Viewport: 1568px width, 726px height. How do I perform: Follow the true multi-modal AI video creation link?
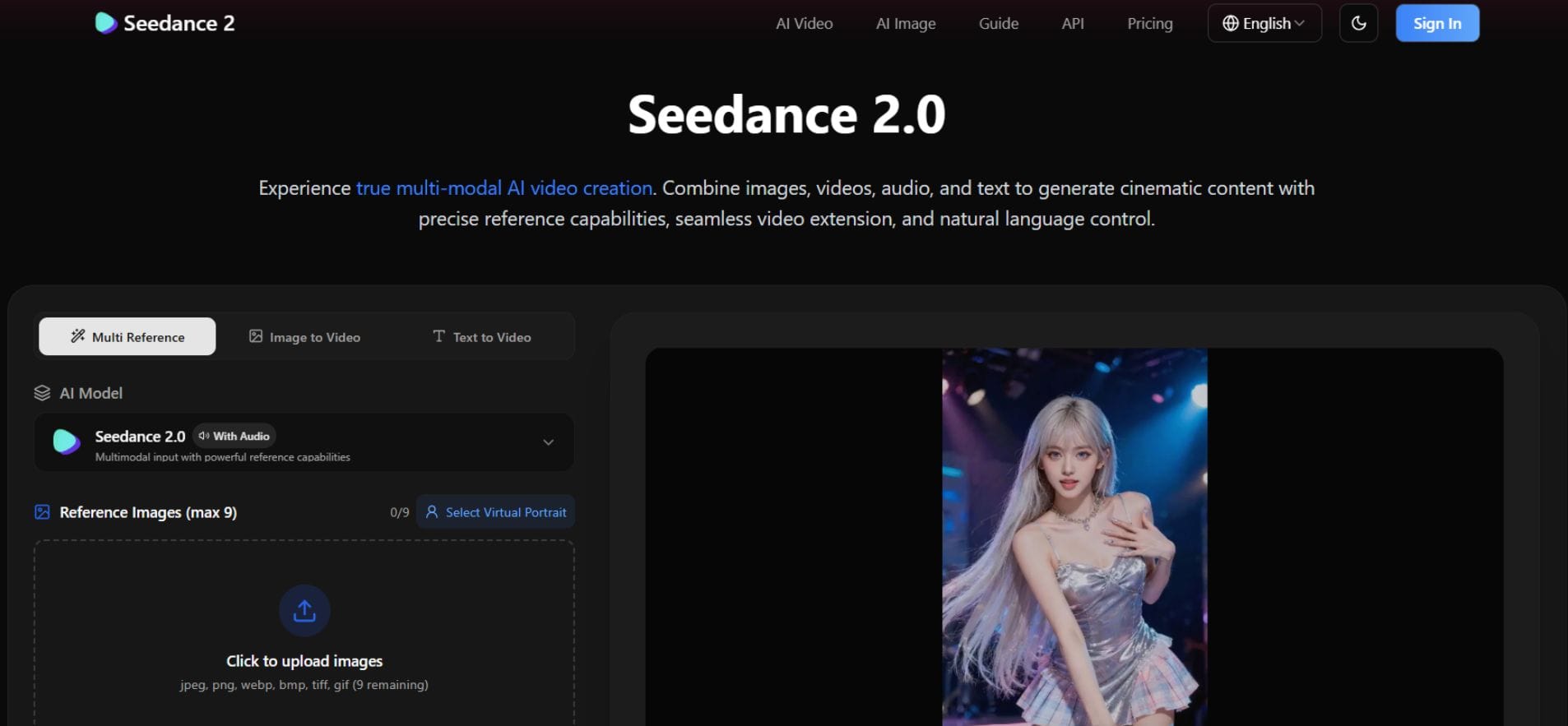tap(504, 188)
